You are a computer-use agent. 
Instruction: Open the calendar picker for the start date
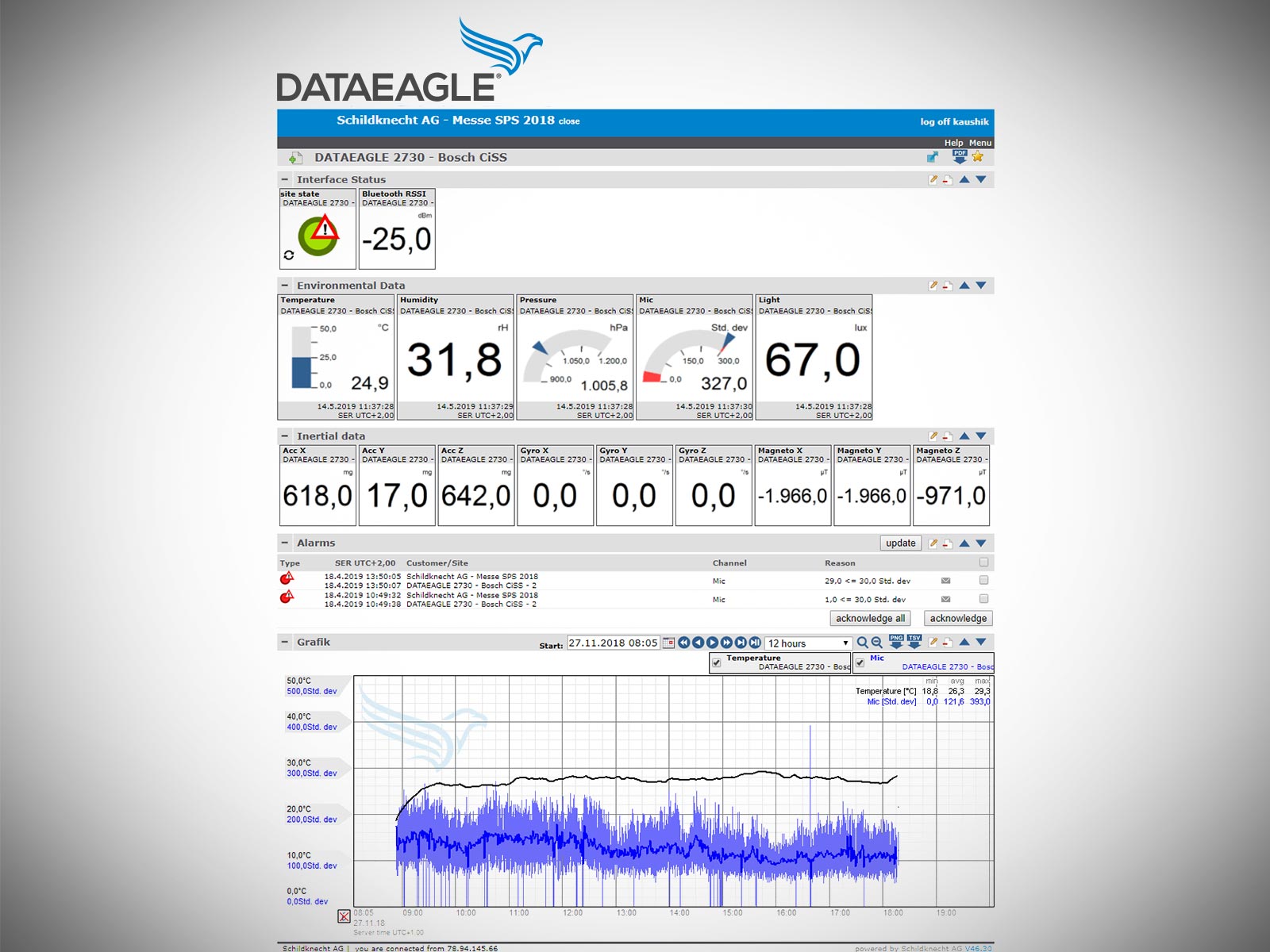tap(669, 643)
